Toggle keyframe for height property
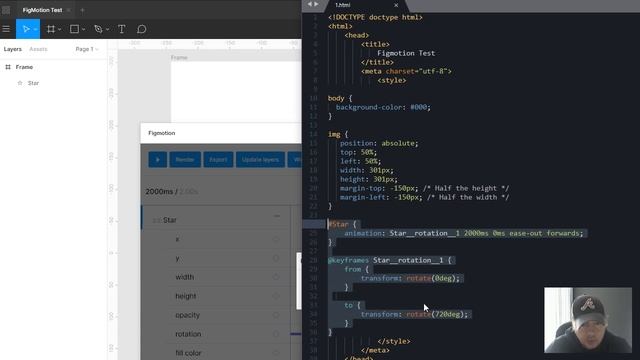The image size is (640, 360). coord(276,296)
